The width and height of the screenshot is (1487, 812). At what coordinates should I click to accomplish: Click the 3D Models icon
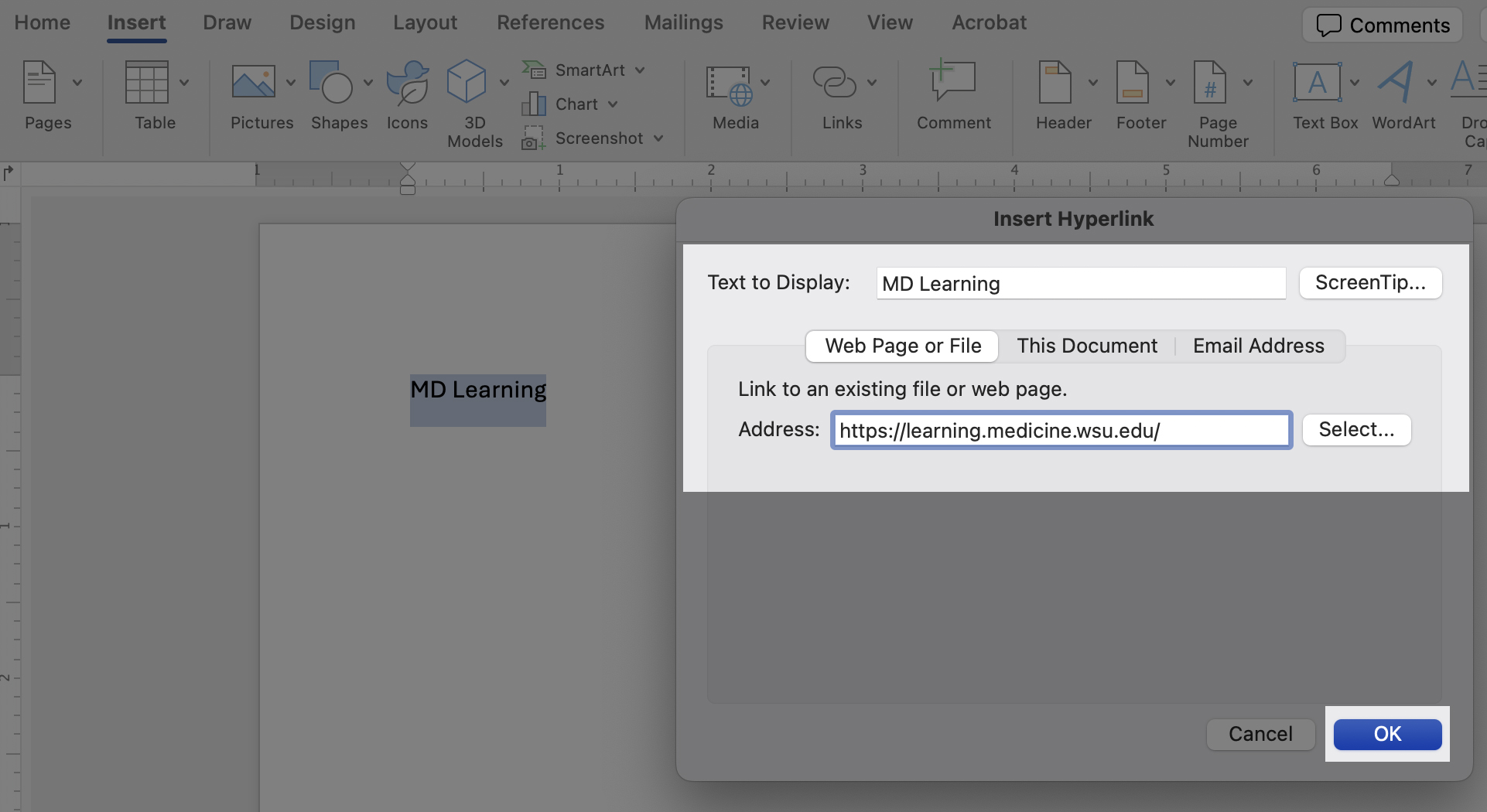(x=467, y=81)
